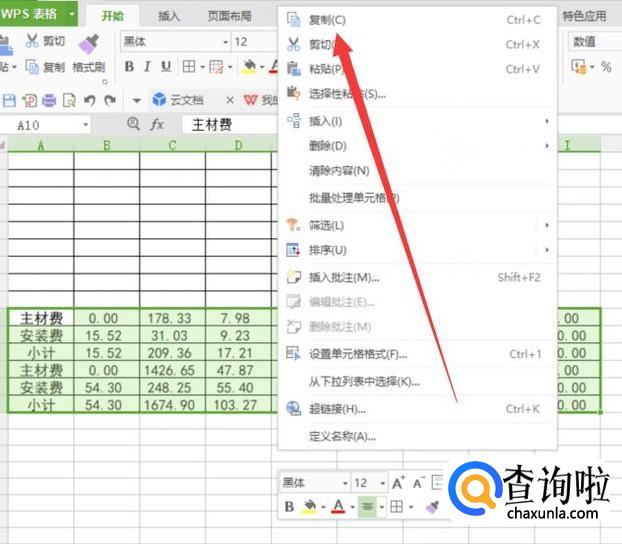Click the Print icon in quick access toolbar
This screenshot has width=622, height=544.
coord(49,100)
